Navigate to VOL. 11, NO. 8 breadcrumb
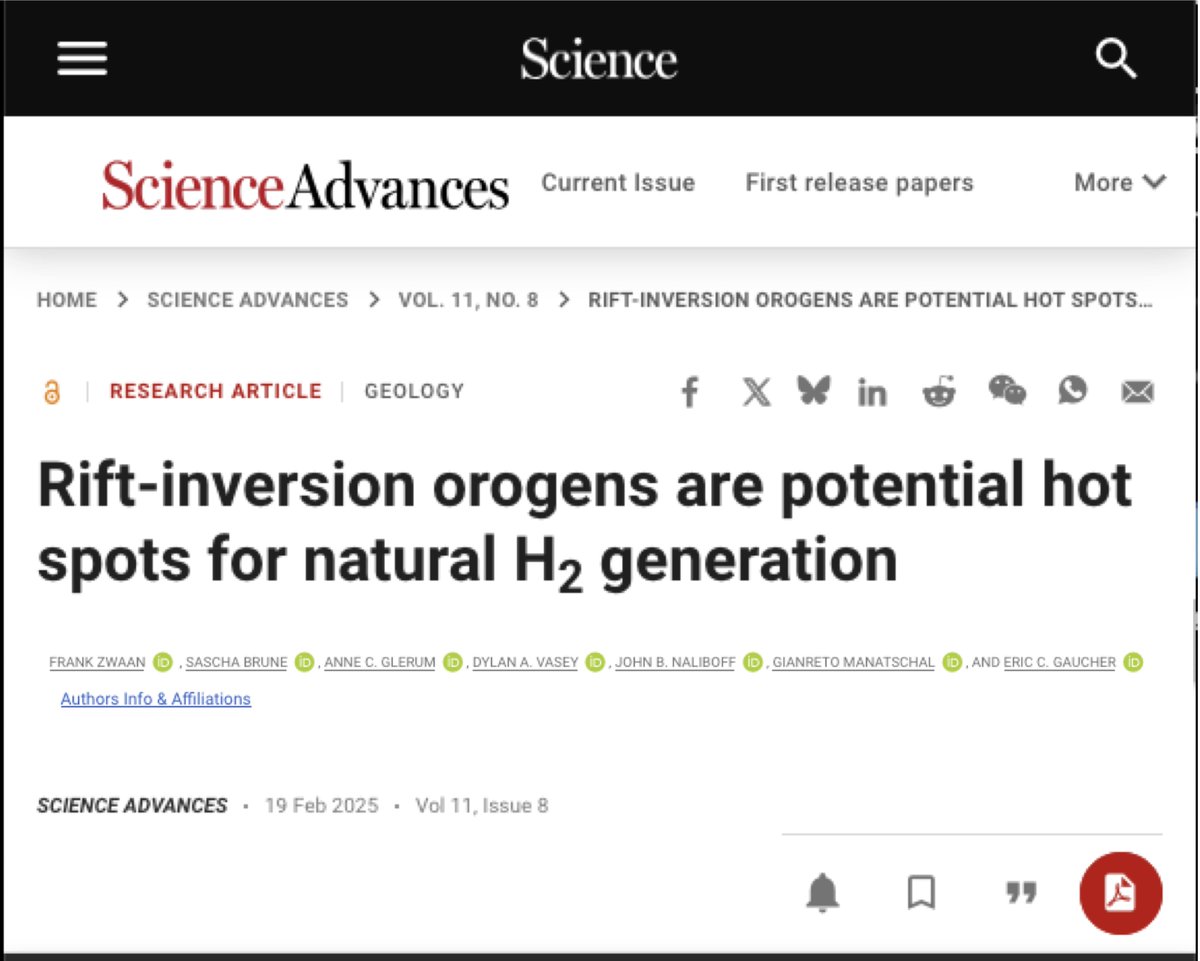Image resolution: width=1200 pixels, height=961 pixels. click(467, 299)
